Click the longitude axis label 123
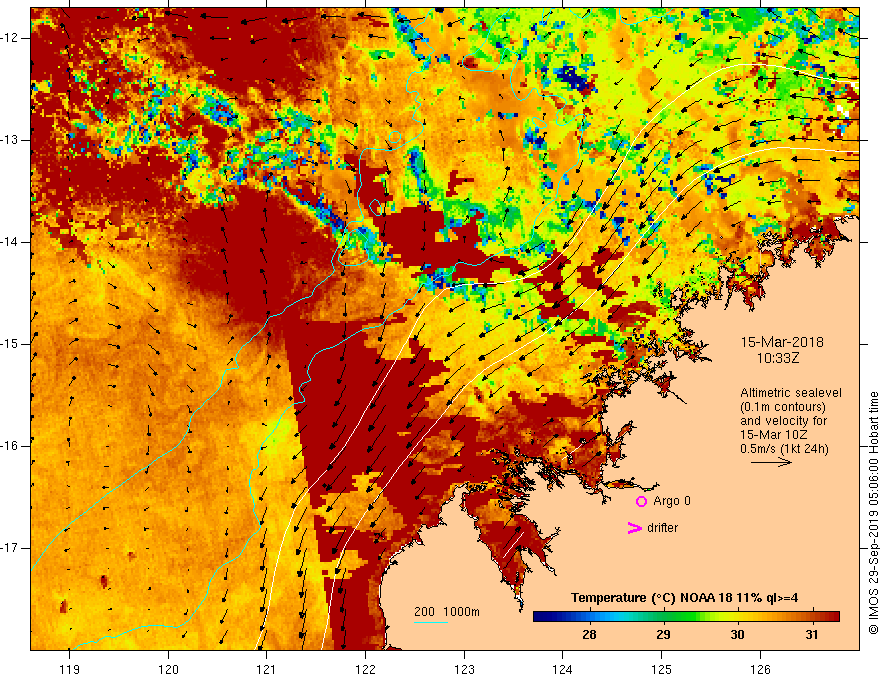This screenshot has height=680, width=880. [464, 669]
